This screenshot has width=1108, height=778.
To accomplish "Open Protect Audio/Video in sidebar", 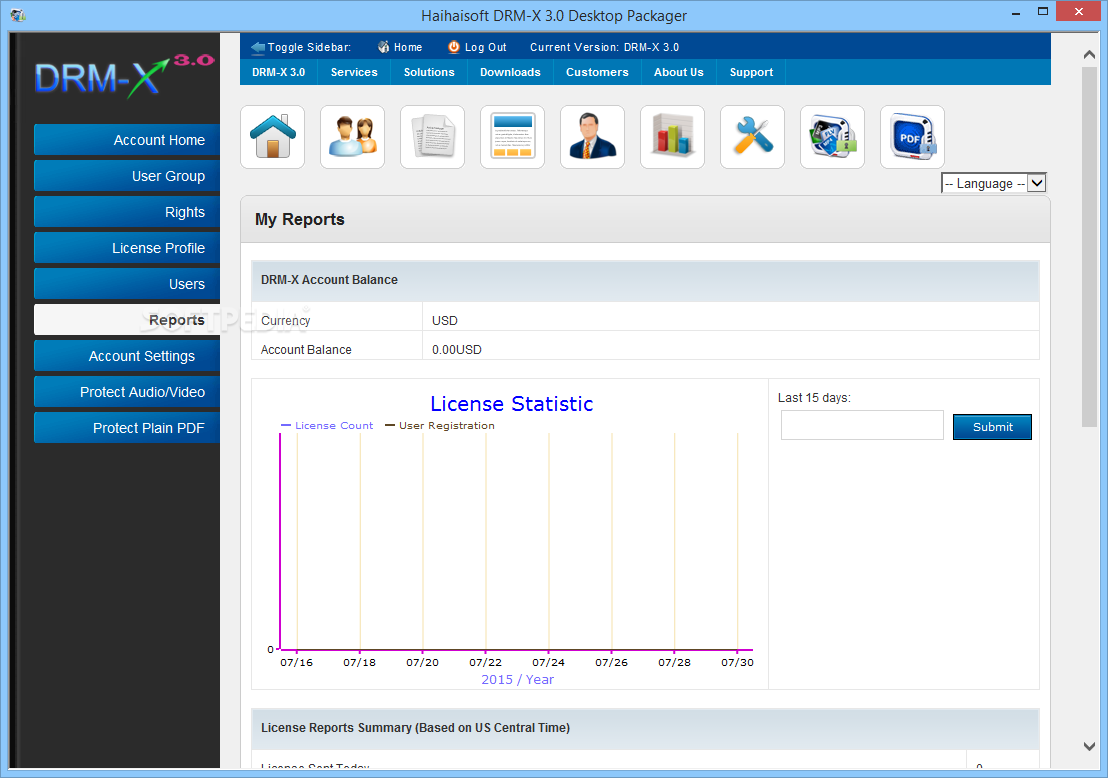I will (127, 392).
